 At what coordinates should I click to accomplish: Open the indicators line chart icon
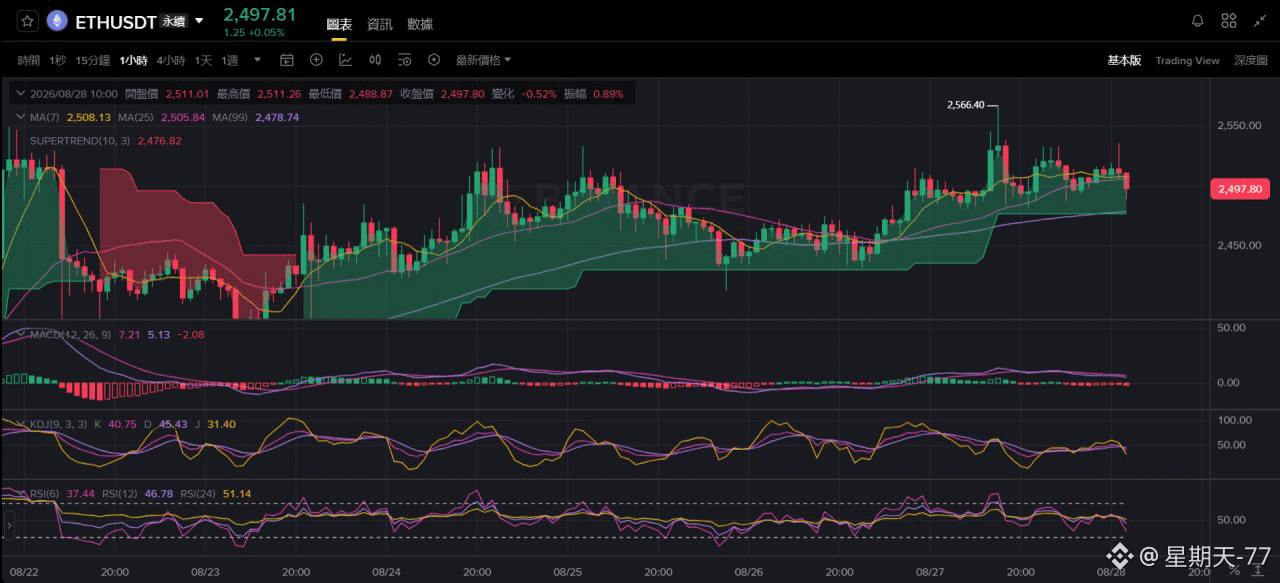[x=346, y=60]
